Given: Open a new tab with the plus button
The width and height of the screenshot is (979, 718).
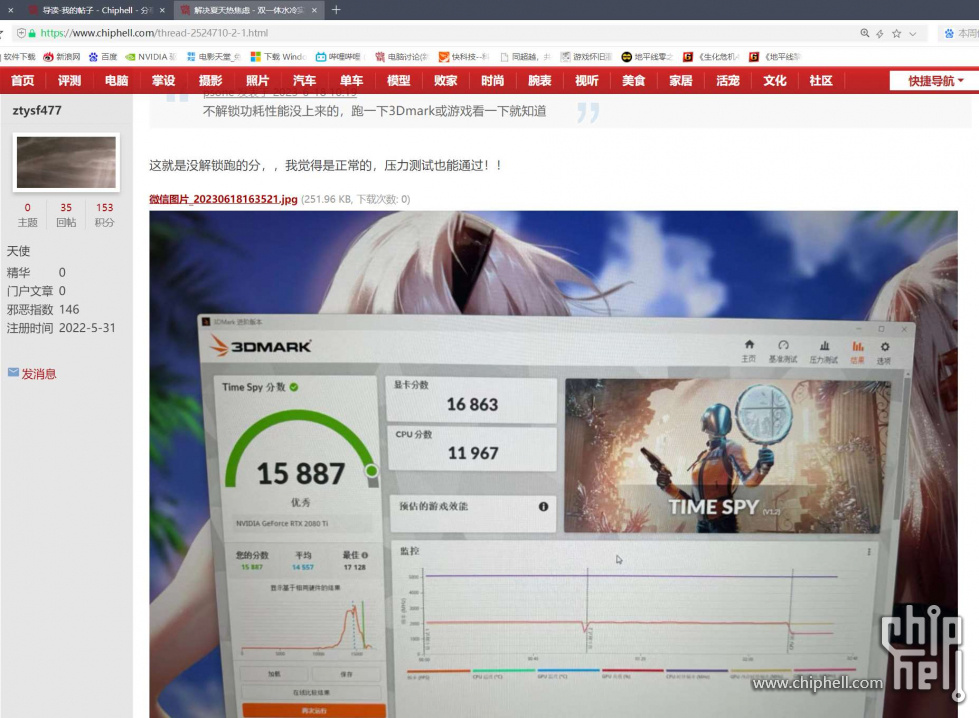Looking at the screenshot, I should click(x=336, y=10).
